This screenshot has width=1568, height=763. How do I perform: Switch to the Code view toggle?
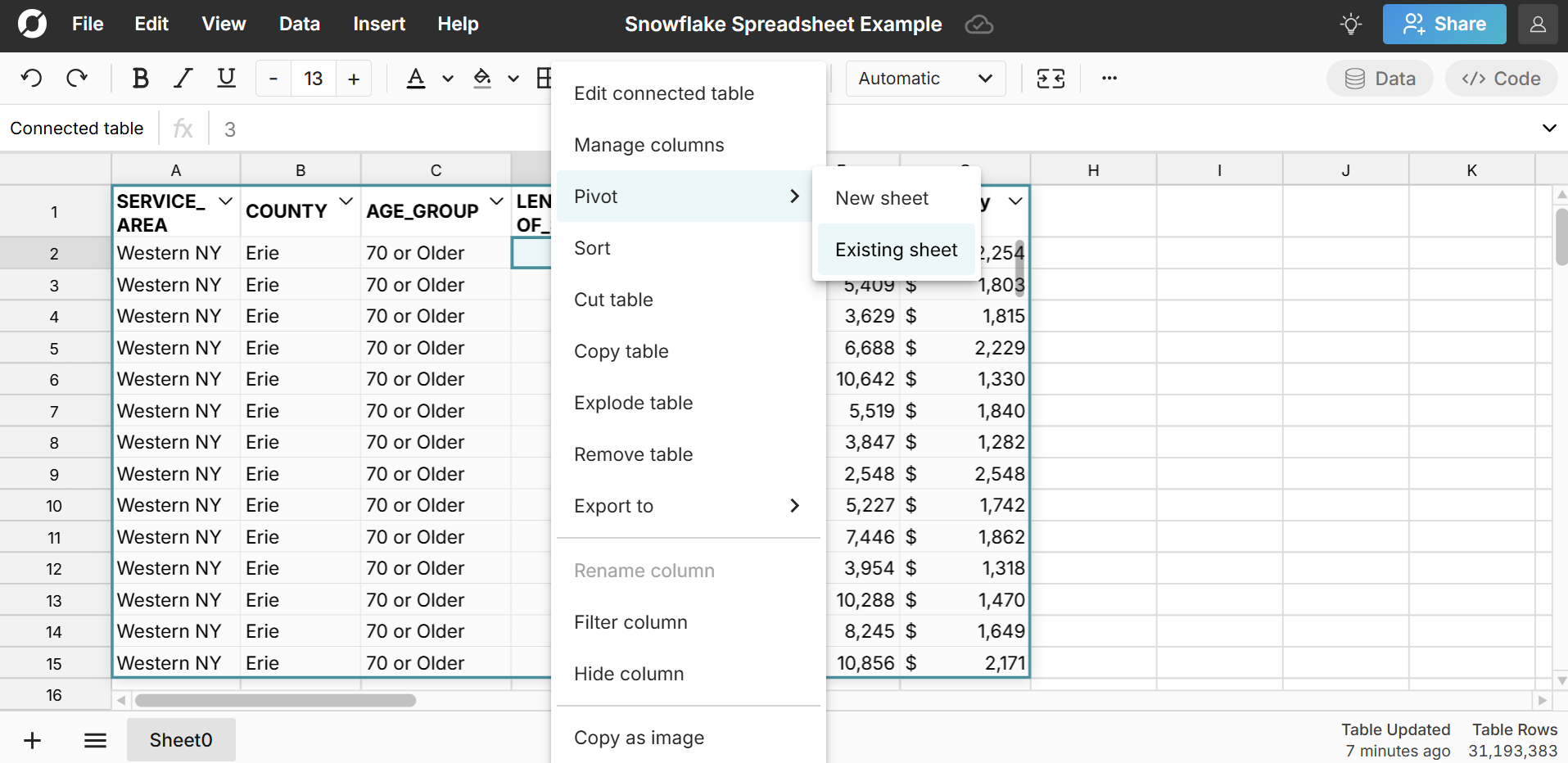tap(1501, 78)
